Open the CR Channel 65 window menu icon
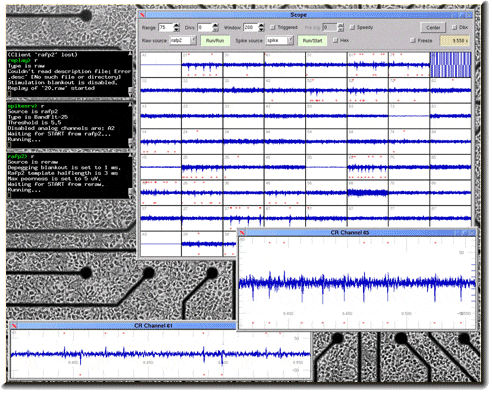This screenshot has width=493, height=397. click(x=243, y=232)
